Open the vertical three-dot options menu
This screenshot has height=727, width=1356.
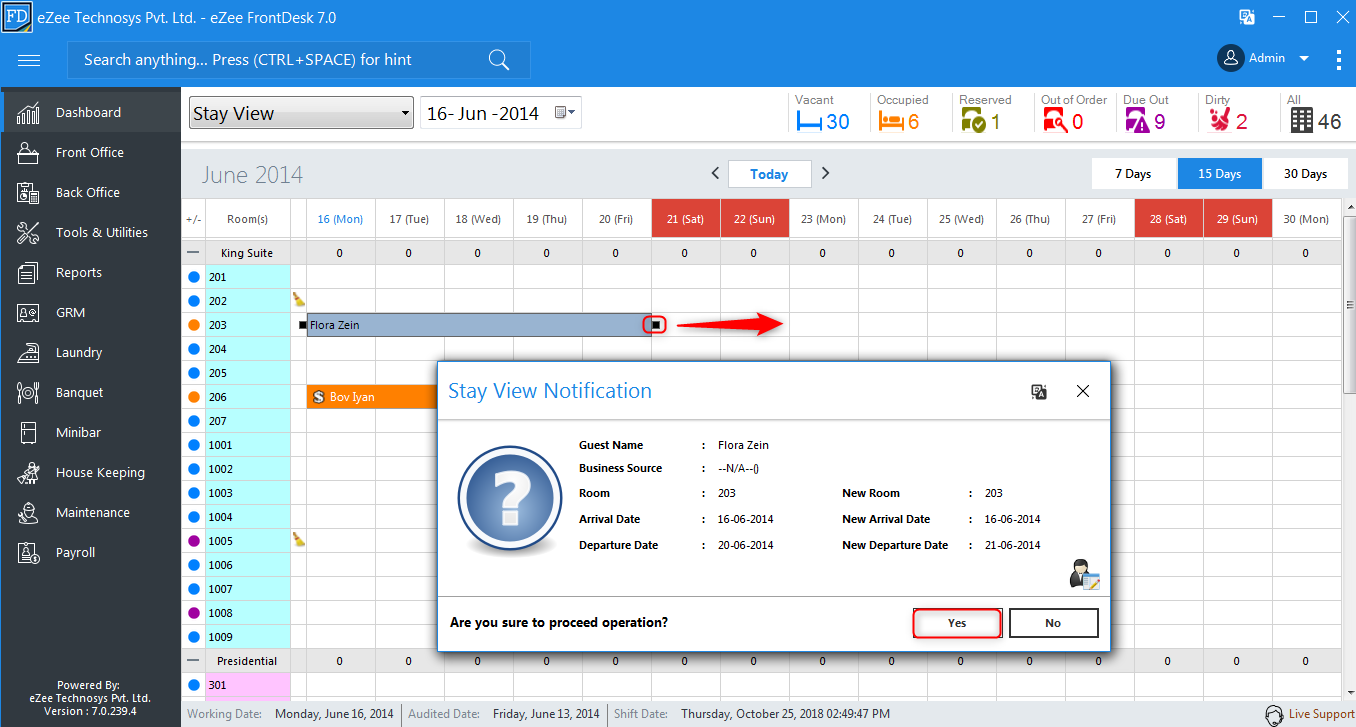pyautogui.click(x=1338, y=59)
